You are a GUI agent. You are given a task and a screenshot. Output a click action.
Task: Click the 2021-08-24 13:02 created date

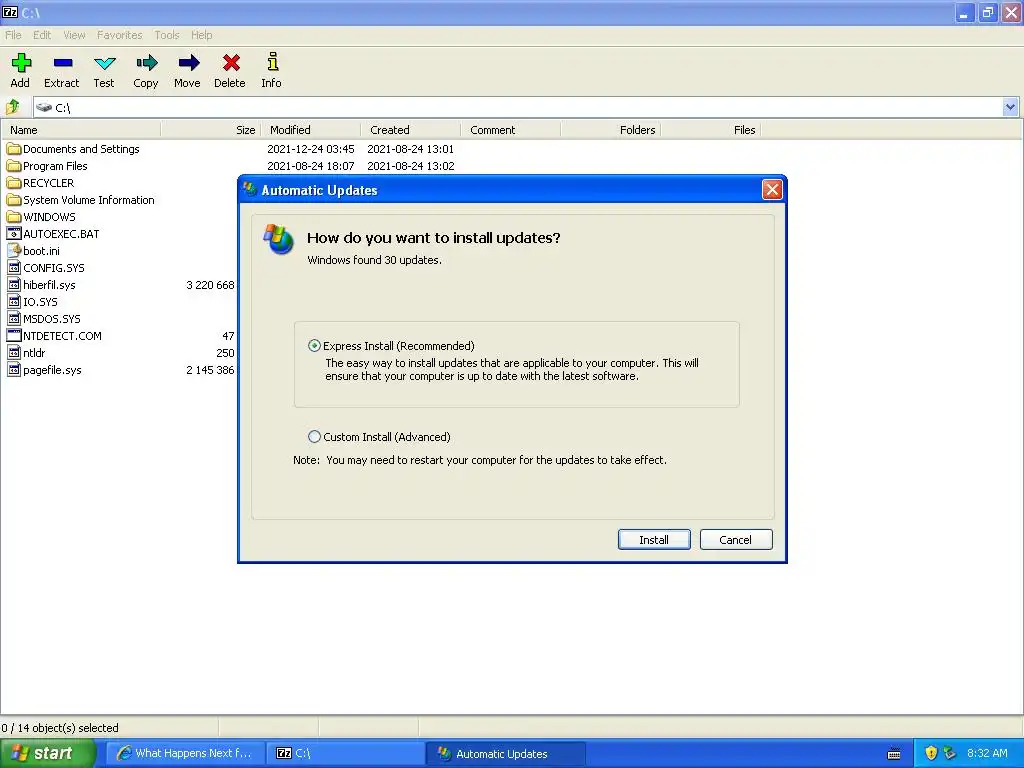point(411,166)
